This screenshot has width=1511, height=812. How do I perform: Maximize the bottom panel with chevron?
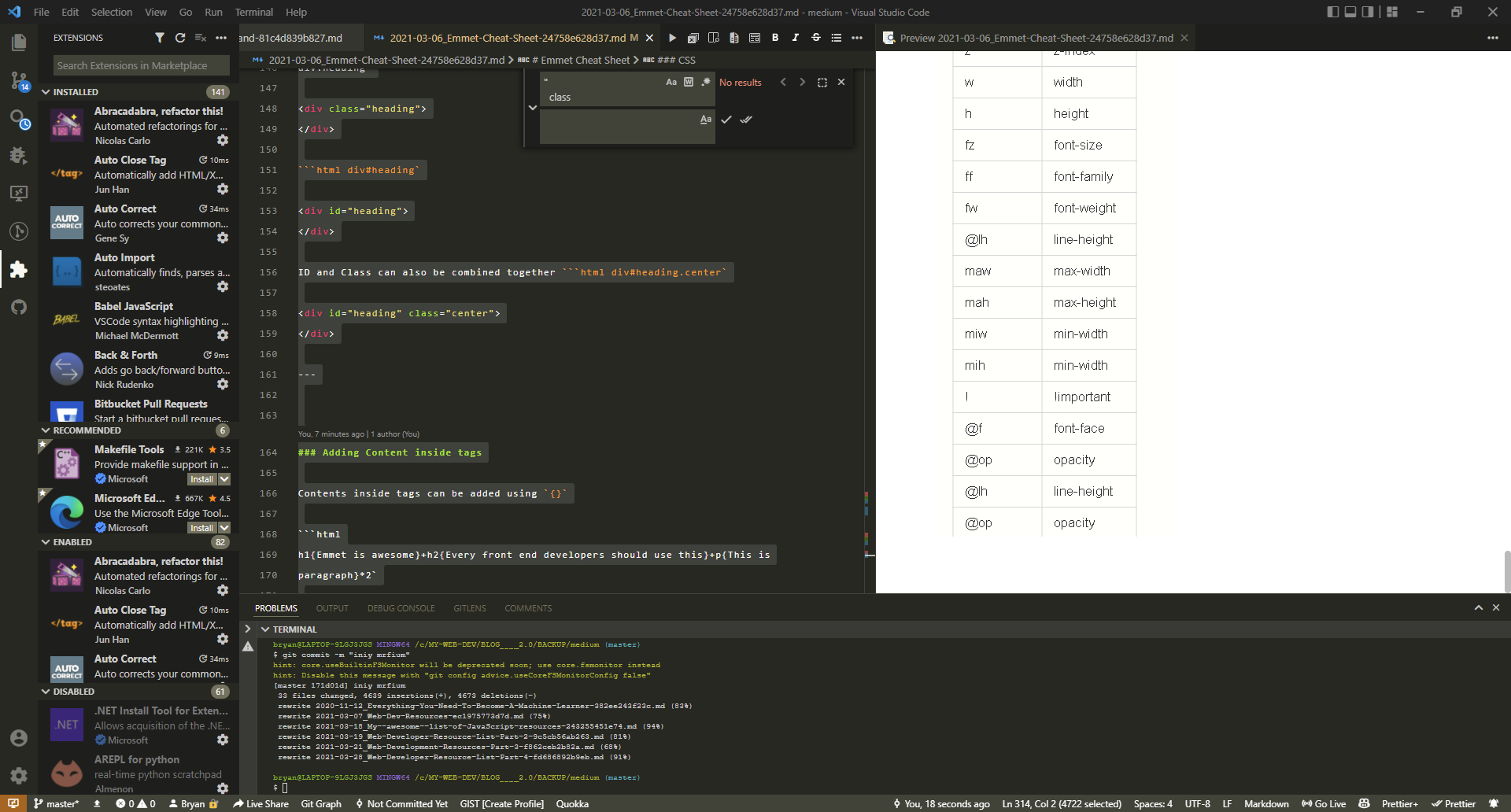tap(1479, 607)
